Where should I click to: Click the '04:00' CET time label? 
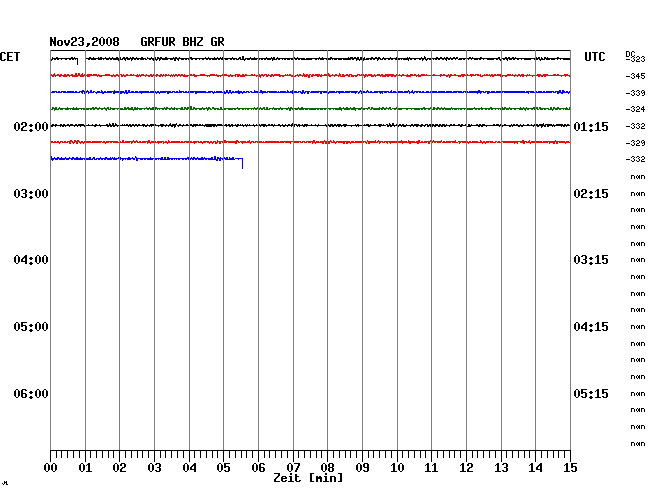31,260
